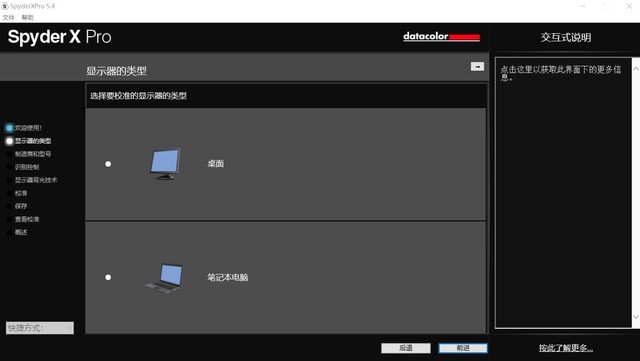Open the 按此了解更多 link
The image size is (640, 361).
pyautogui.click(x=565, y=348)
